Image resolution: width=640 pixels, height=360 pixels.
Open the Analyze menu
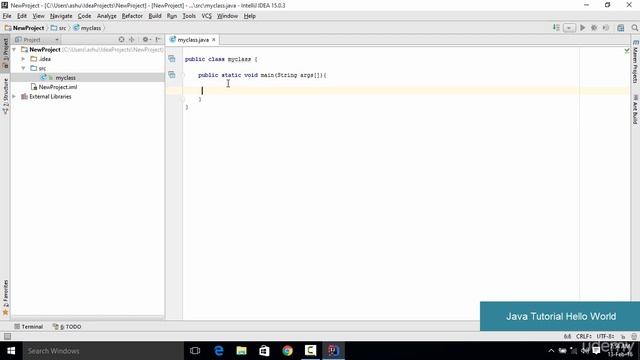(107, 16)
